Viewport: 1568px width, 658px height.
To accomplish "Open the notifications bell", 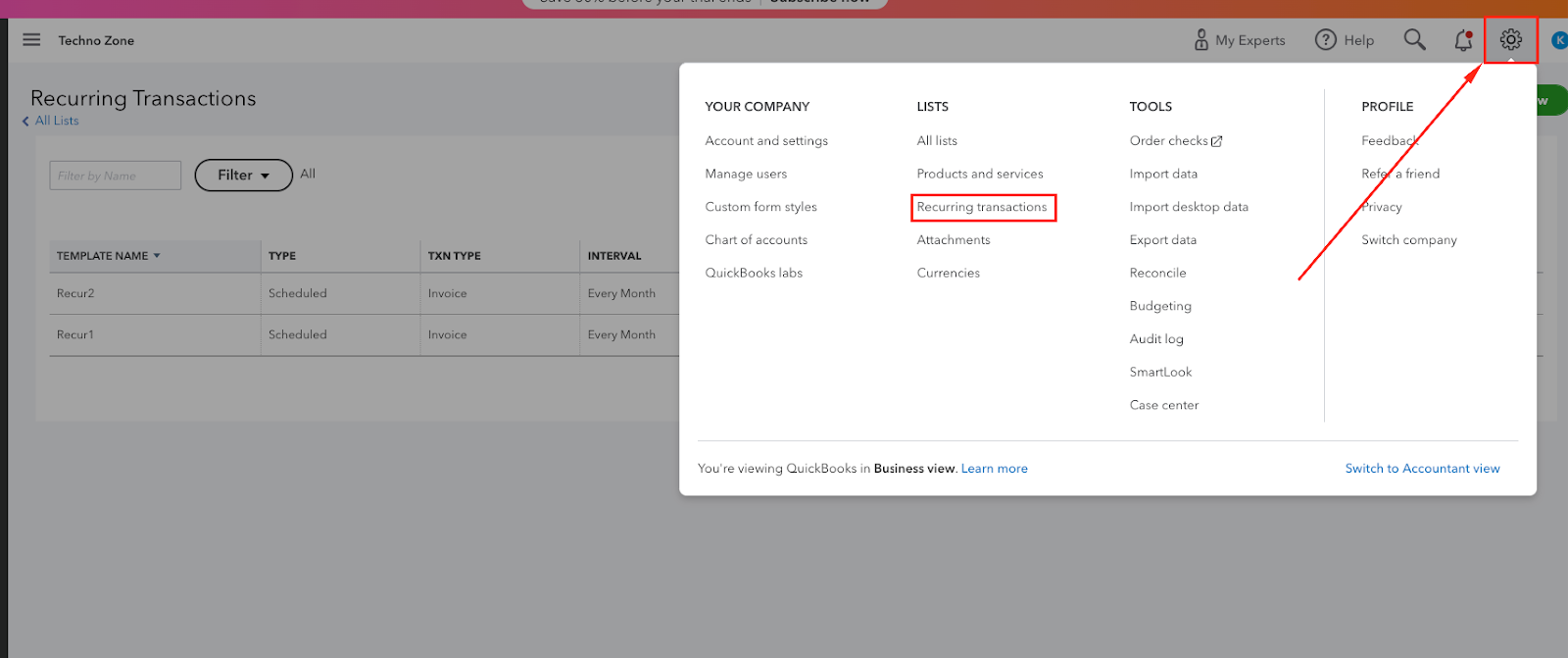I will point(1463,40).
